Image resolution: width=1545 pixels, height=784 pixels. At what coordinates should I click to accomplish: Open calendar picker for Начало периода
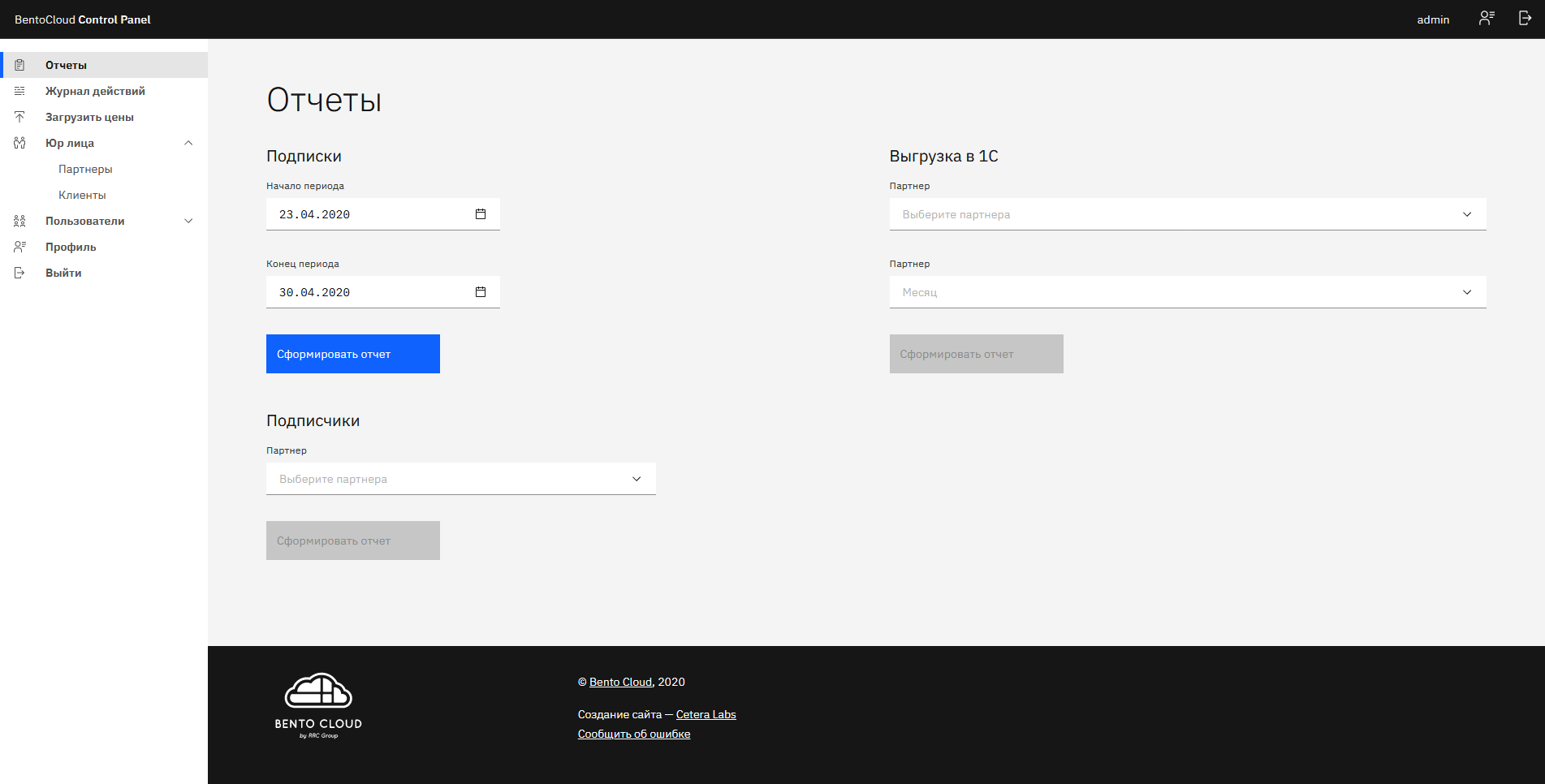(x=481, y=214)
